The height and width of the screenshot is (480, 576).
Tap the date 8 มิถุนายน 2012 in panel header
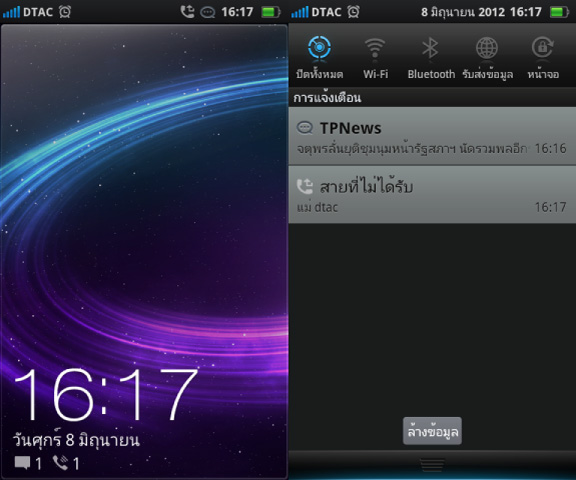(x=463, y=12)
